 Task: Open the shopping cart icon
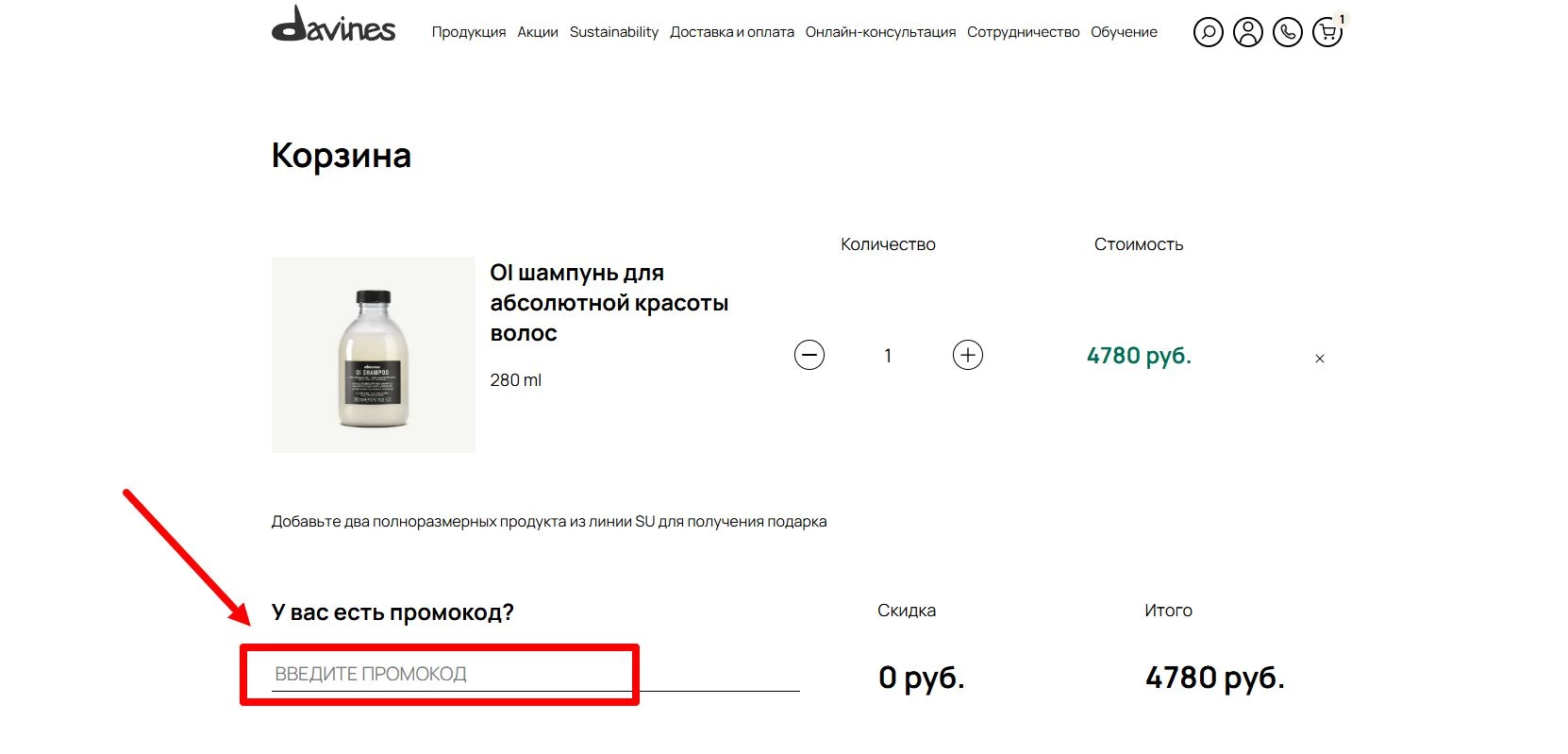[x=1326, y=33]
